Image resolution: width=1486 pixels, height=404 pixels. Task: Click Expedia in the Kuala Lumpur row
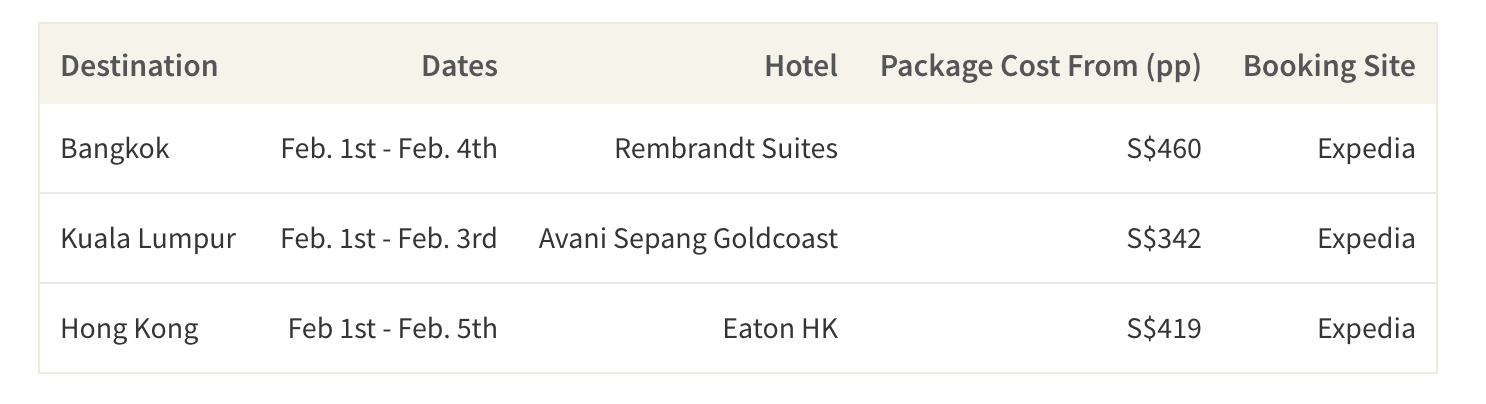point(1366,239)
